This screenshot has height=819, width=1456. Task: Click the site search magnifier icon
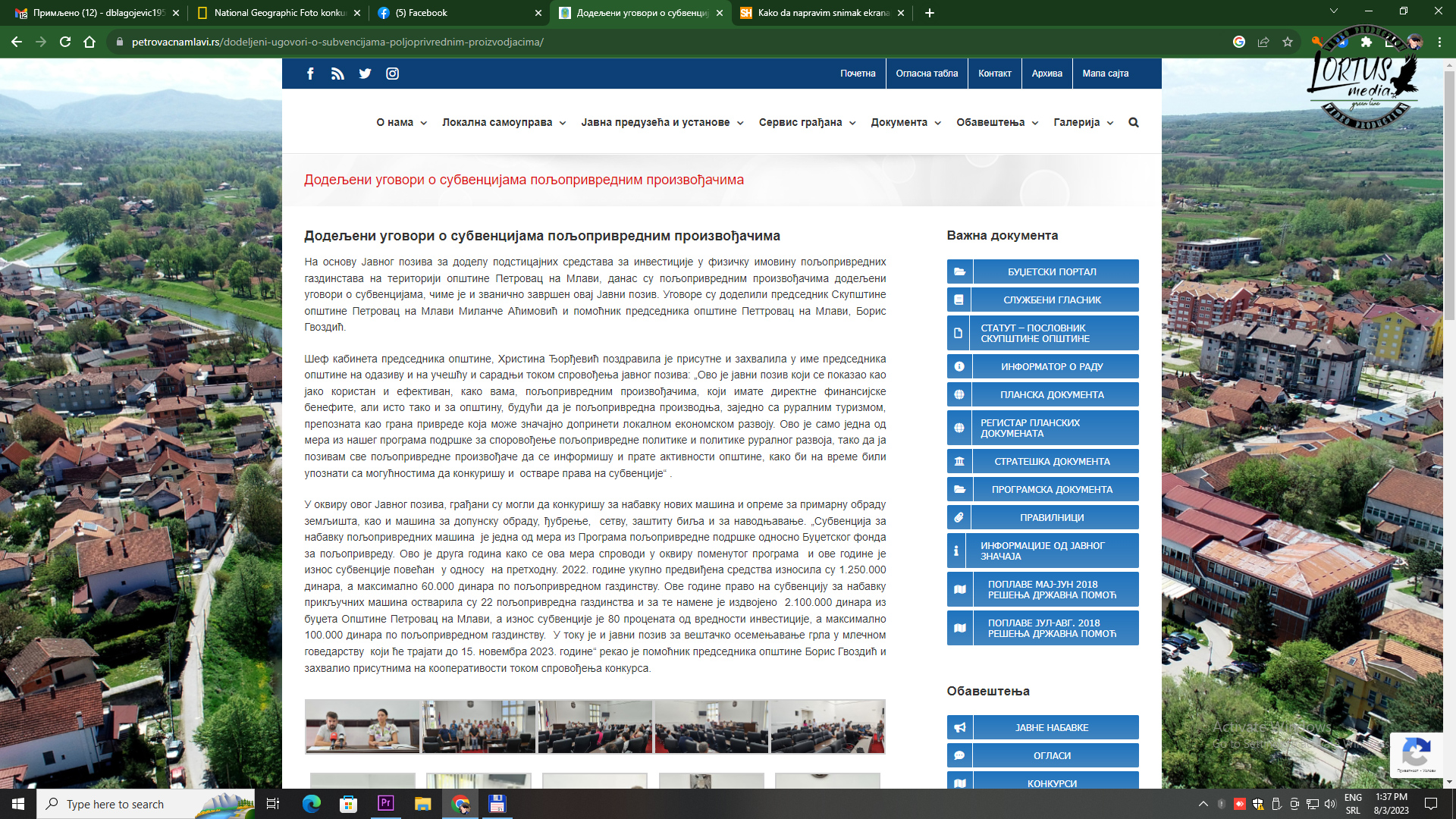point(1134,122)
